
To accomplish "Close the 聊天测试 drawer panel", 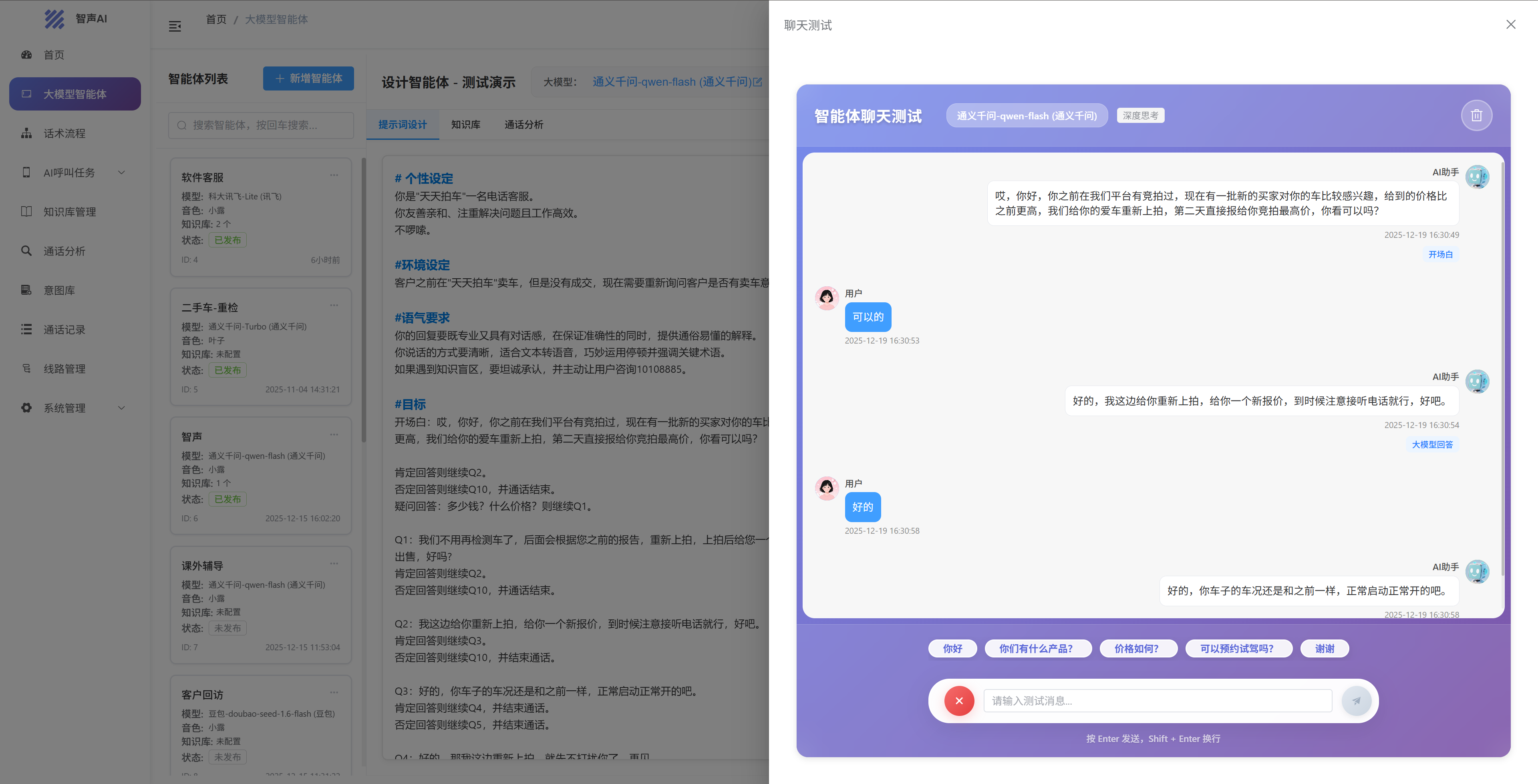I will (x=1510, y=24).
